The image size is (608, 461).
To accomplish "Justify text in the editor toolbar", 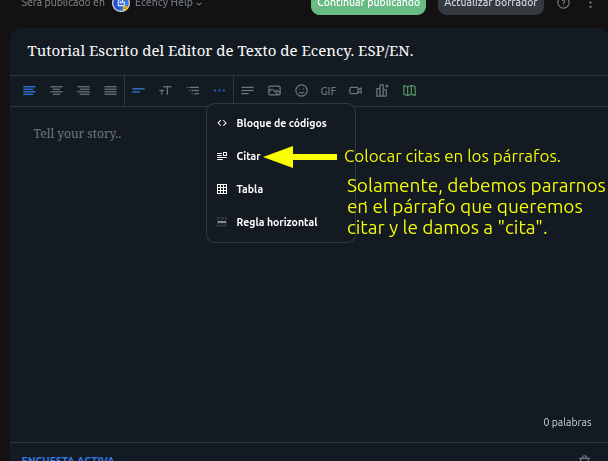I will tap(111, 91).
